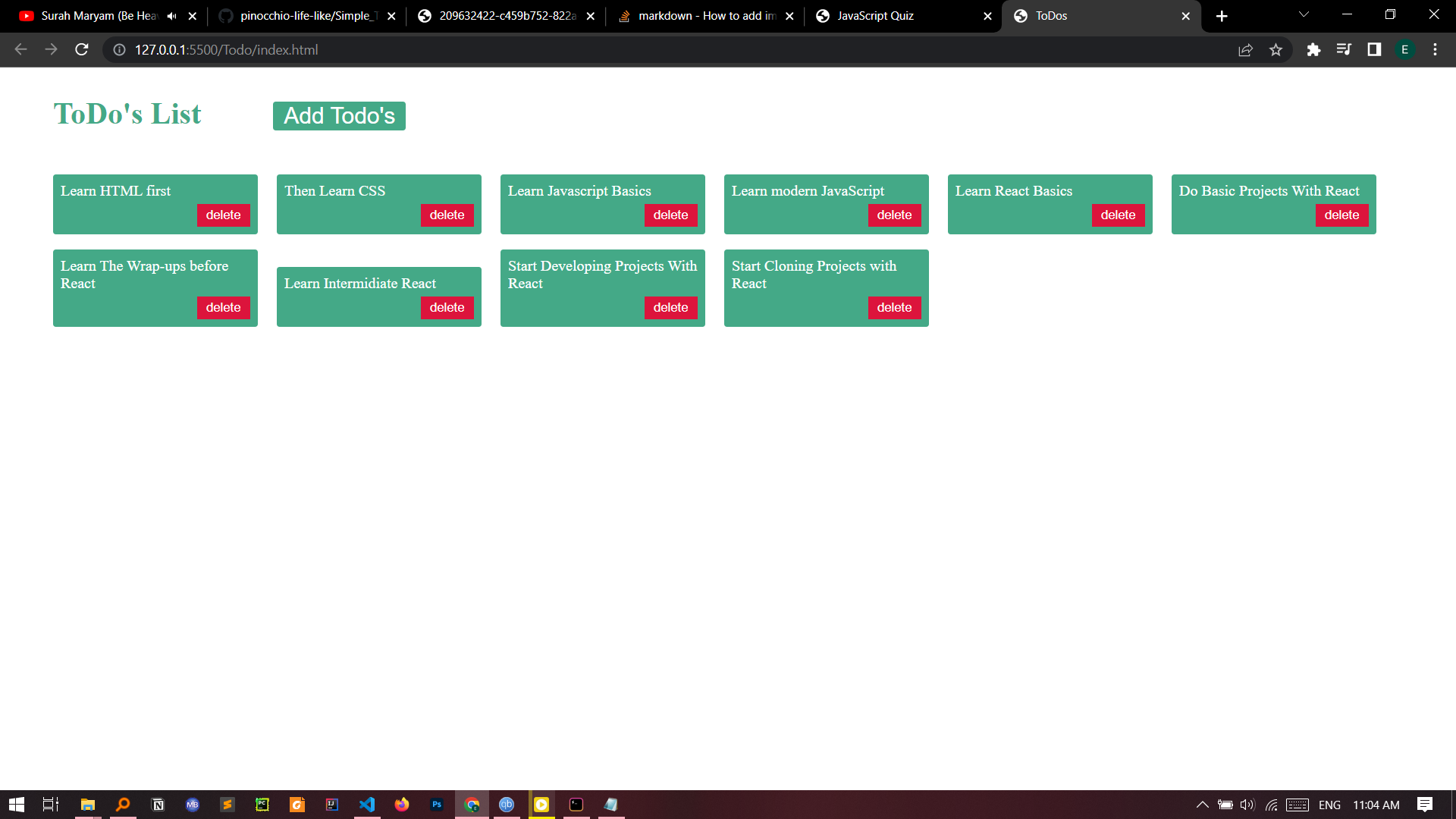
Task: Launch Firefox from the taskbar
Action: click(x=402, y=805)
